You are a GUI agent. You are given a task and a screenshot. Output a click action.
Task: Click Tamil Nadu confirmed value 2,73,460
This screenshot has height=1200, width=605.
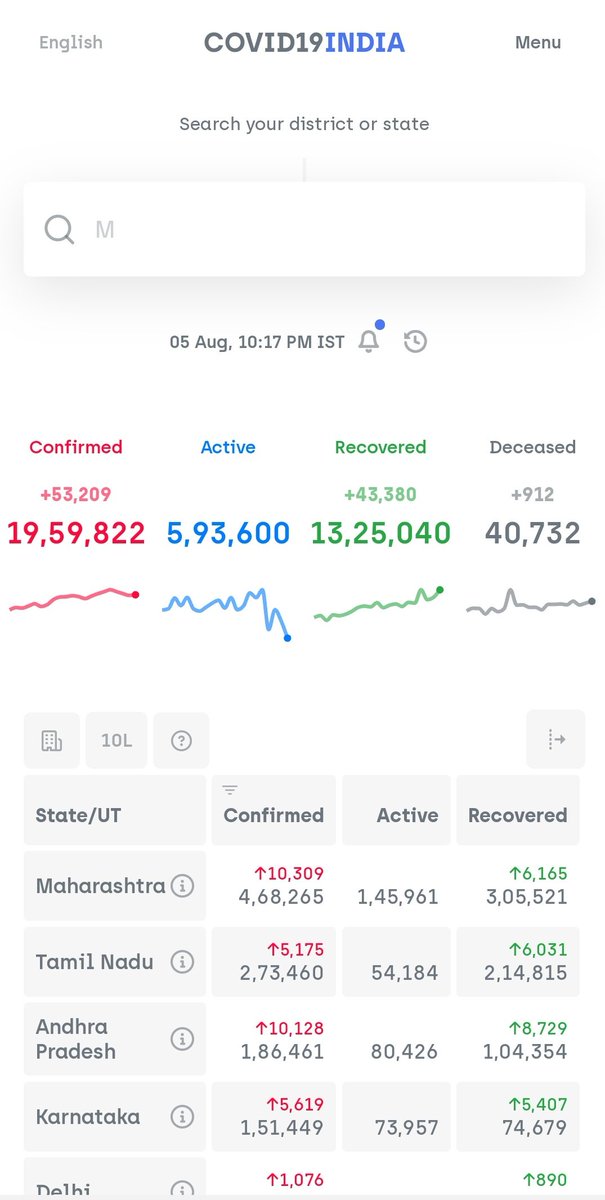pos(281,973)
